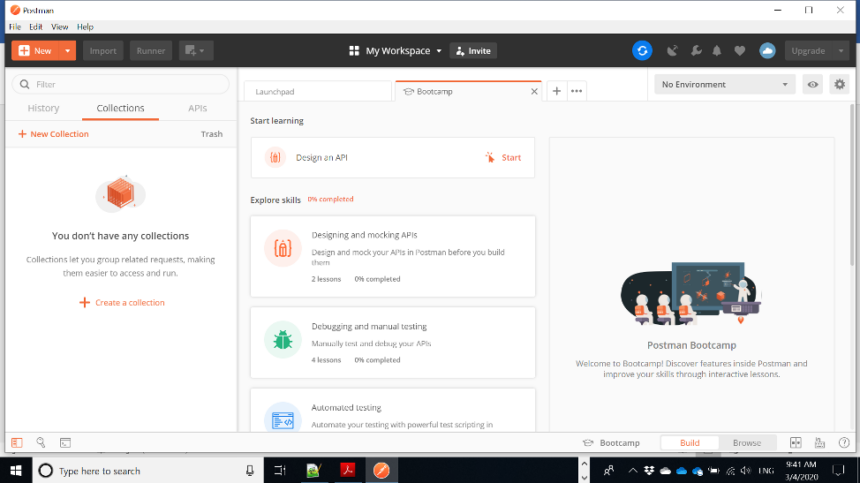This screenshot has width=860, height=483.
Task: Expand the Upgrade dropdown arrow
Action: 841,50
